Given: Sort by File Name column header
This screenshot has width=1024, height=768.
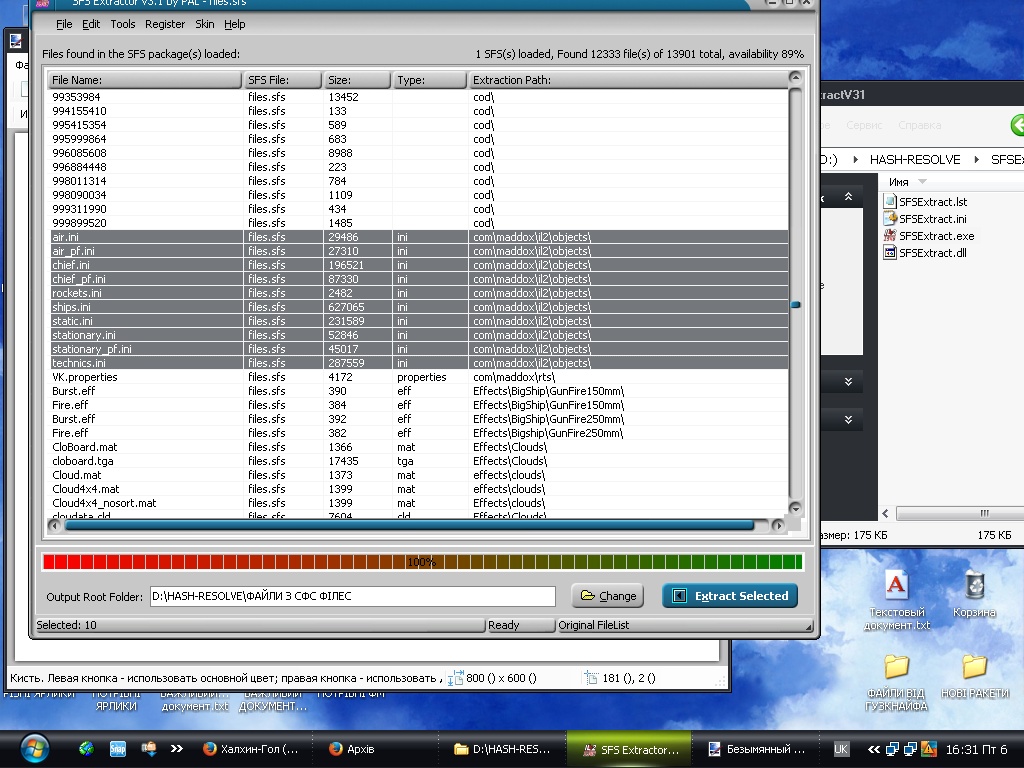Looking at the screenshot, I should pos(144,80).
